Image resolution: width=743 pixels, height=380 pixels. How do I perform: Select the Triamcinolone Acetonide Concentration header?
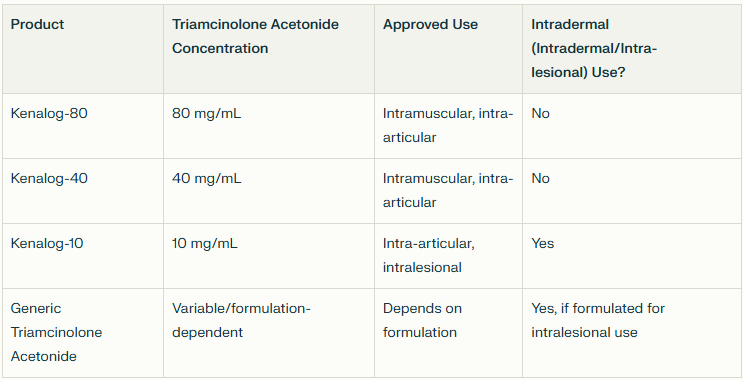tap(269, 49)
